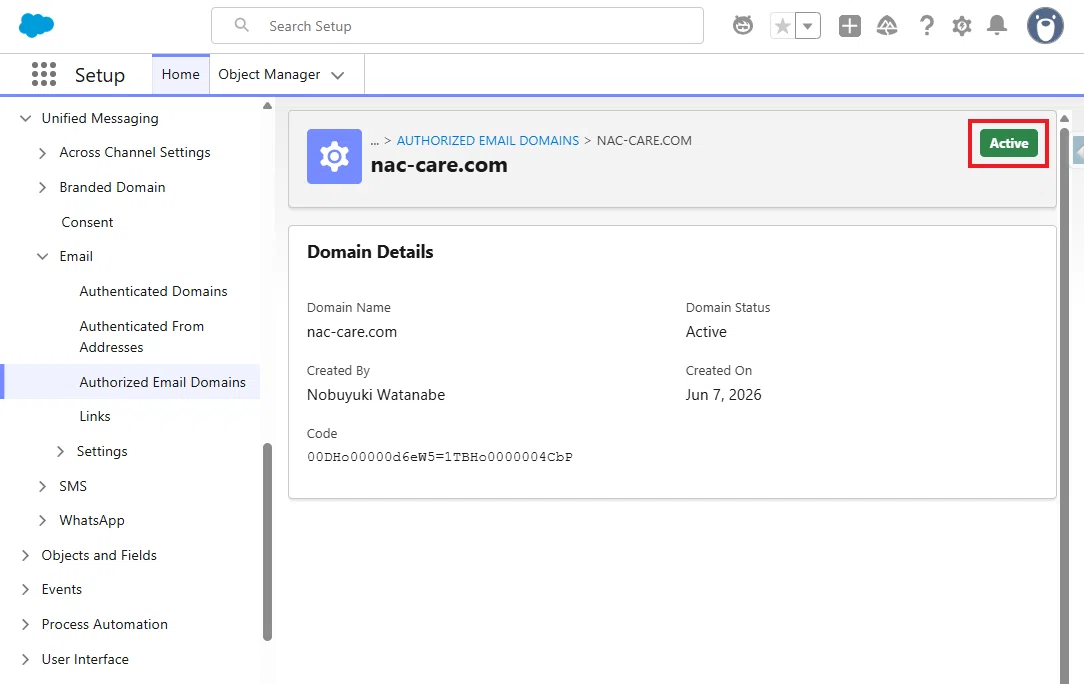Open the Object Manager dropdown chevron
This screenshot has width=1084, height=684.
[x=337, y=75]
